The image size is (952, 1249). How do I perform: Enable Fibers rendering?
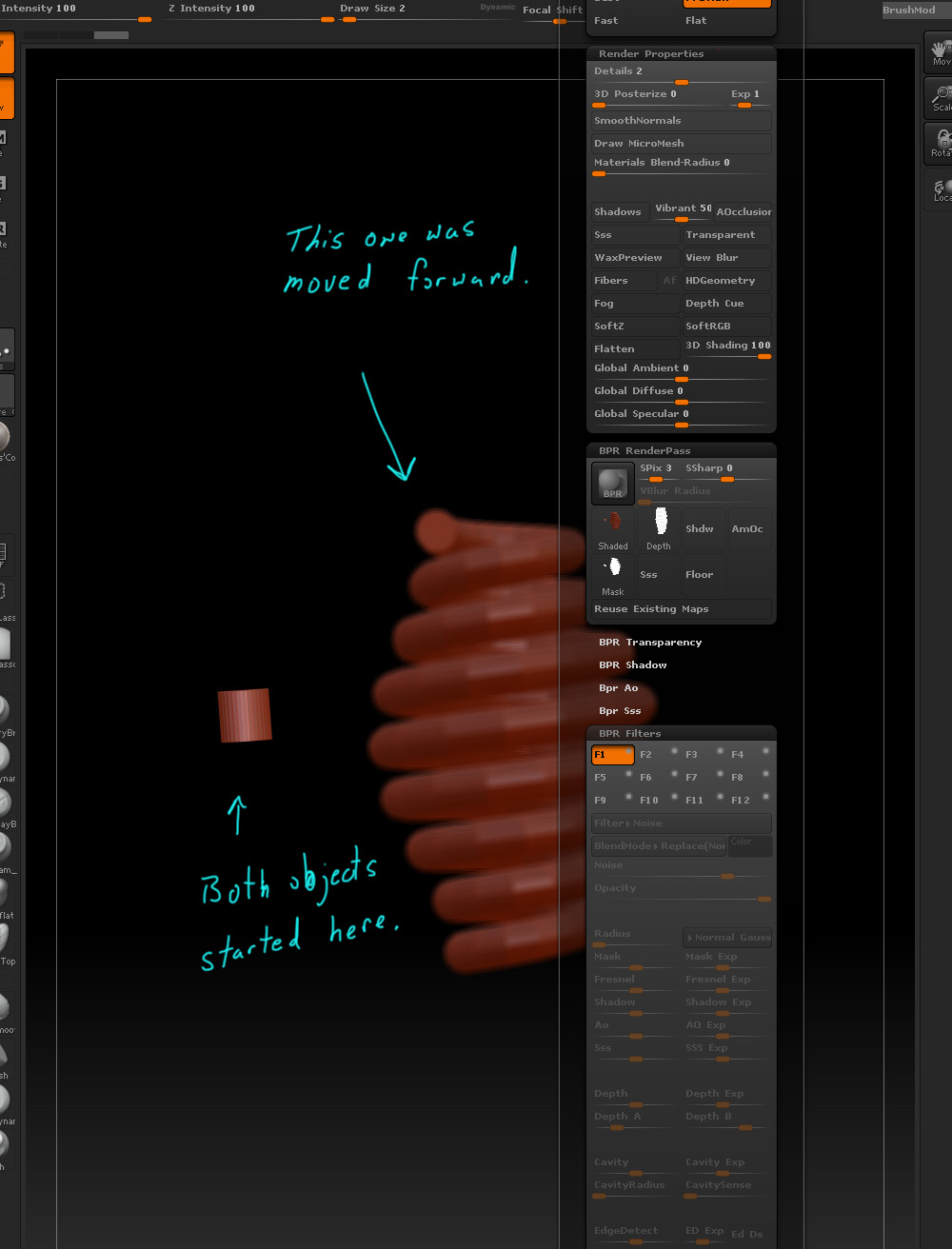tap(624, 281)
